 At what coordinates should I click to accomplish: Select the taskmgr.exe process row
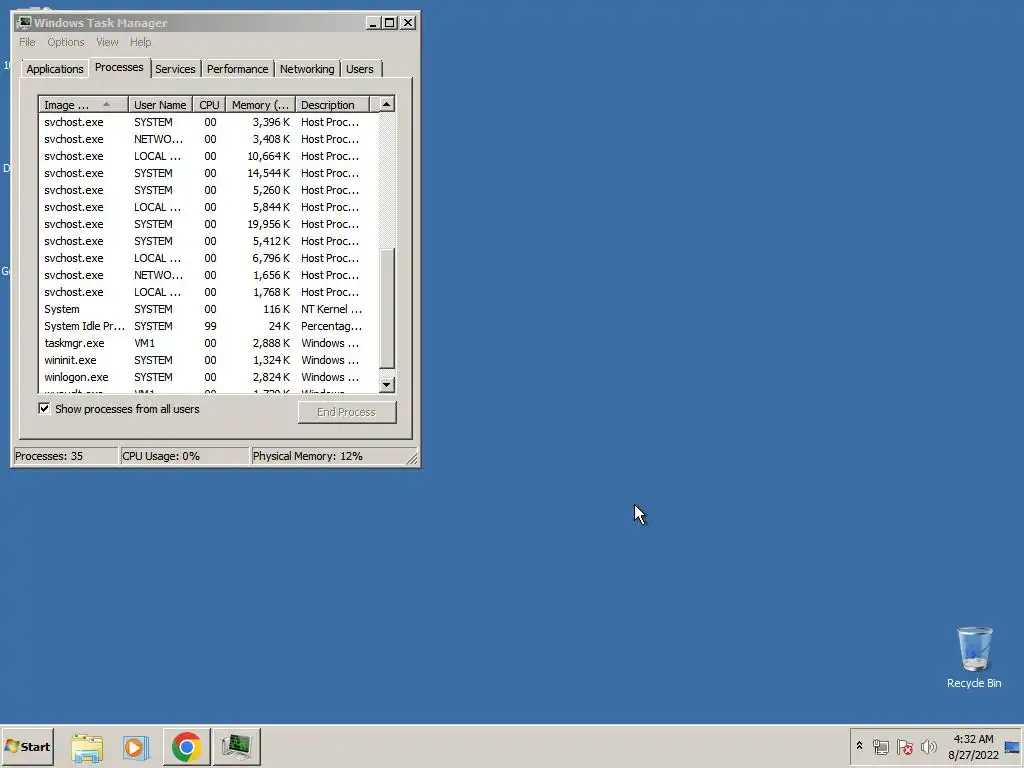click(x=209, y=343)
